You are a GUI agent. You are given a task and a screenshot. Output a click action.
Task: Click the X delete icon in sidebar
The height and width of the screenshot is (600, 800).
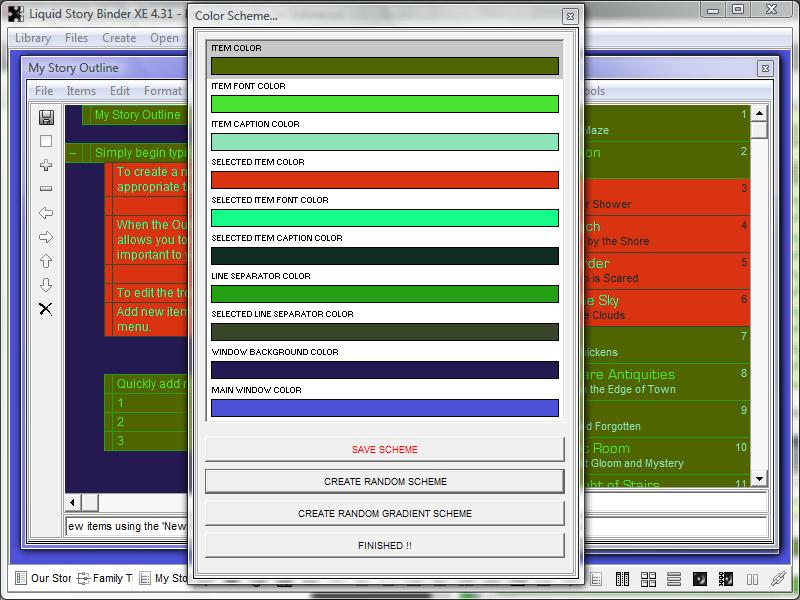46,309
